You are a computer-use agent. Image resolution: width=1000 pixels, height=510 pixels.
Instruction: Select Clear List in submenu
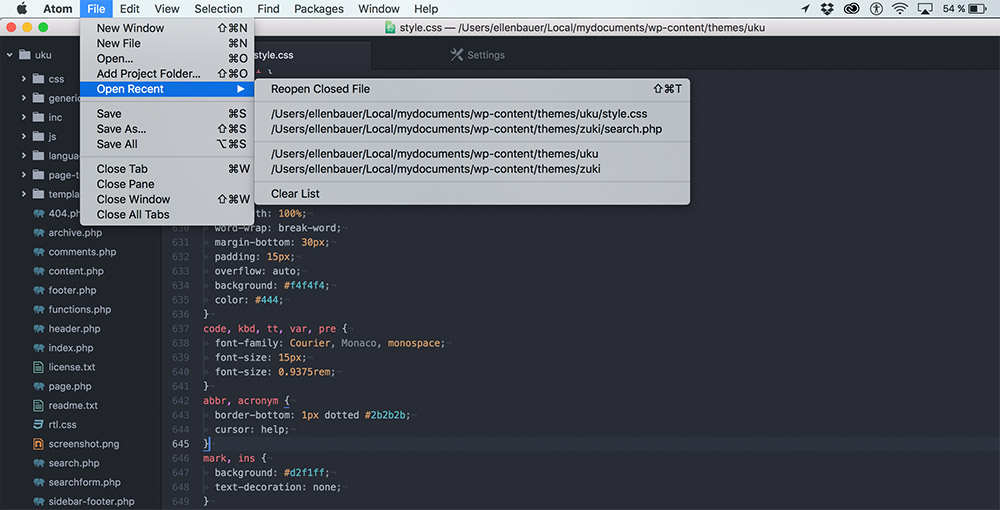click(472, 194)
